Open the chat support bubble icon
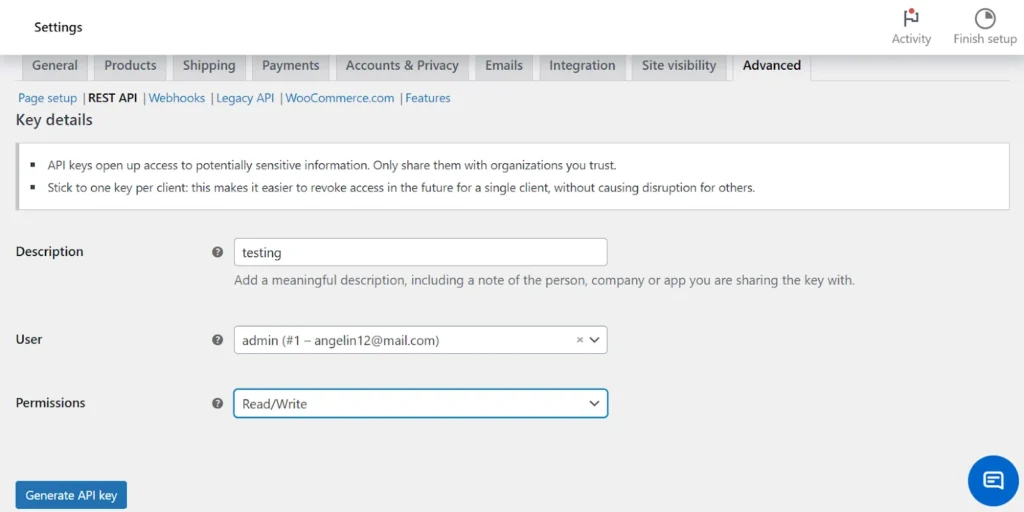Viewport: 1024px width, 512px height. pyautogui.click(x=993, y=480)
